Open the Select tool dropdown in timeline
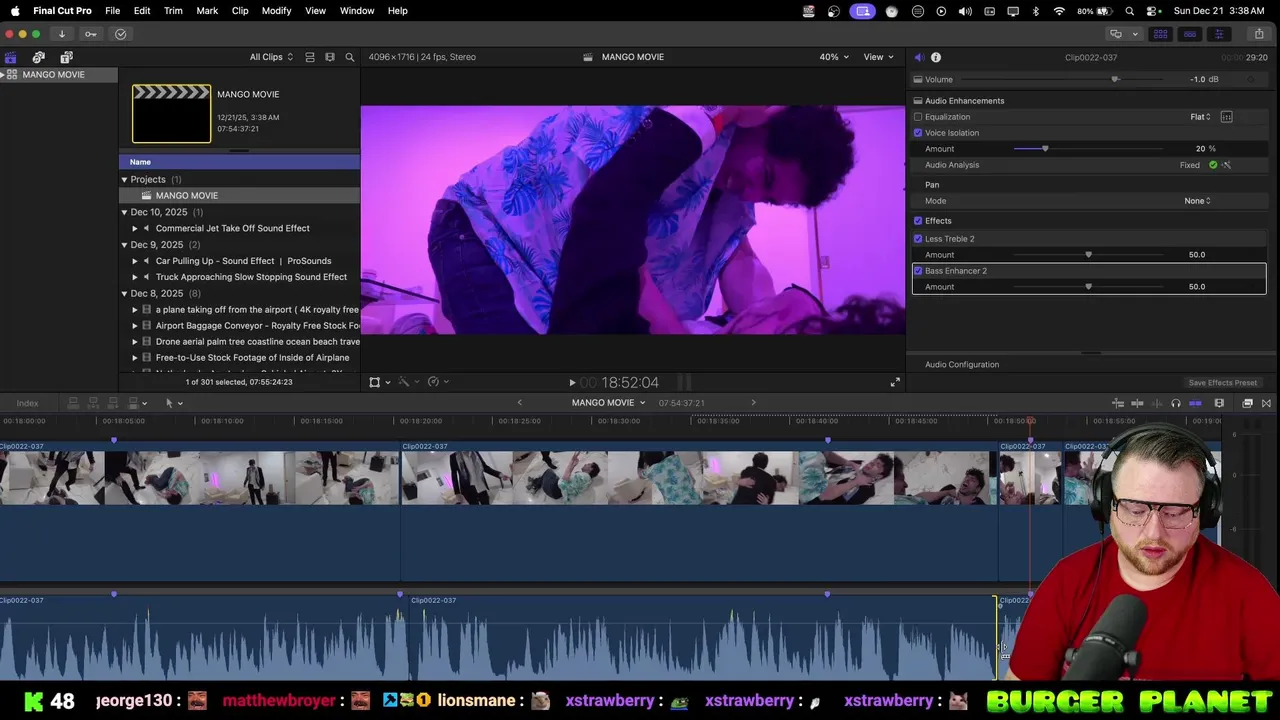Image resolution: width=1280 pixels, height=720 pixels. [174, 403]
